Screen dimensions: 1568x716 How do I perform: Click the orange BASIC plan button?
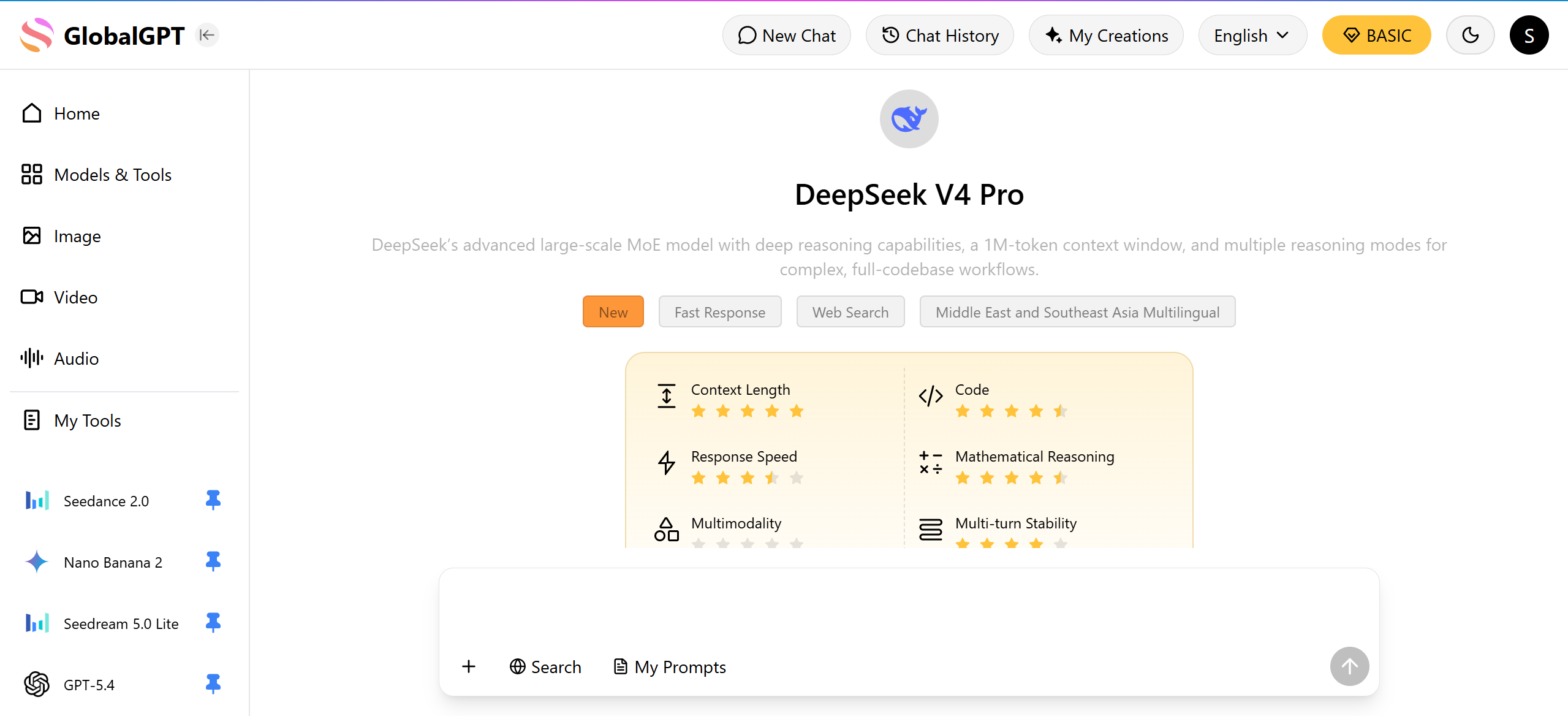click(1376, 36)
